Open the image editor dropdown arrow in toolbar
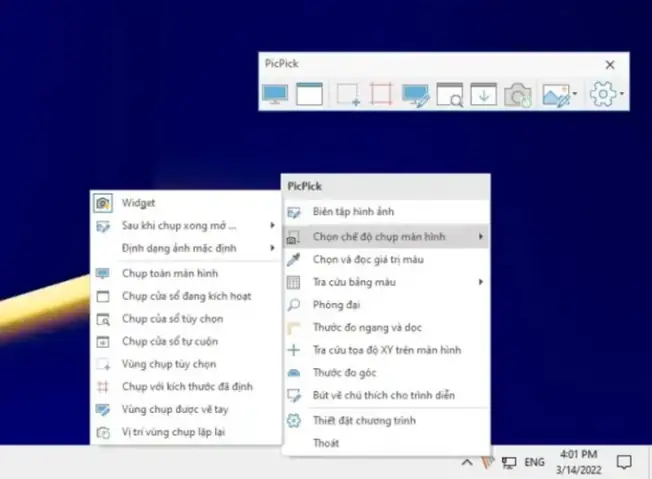 click(x=575, y=94)
